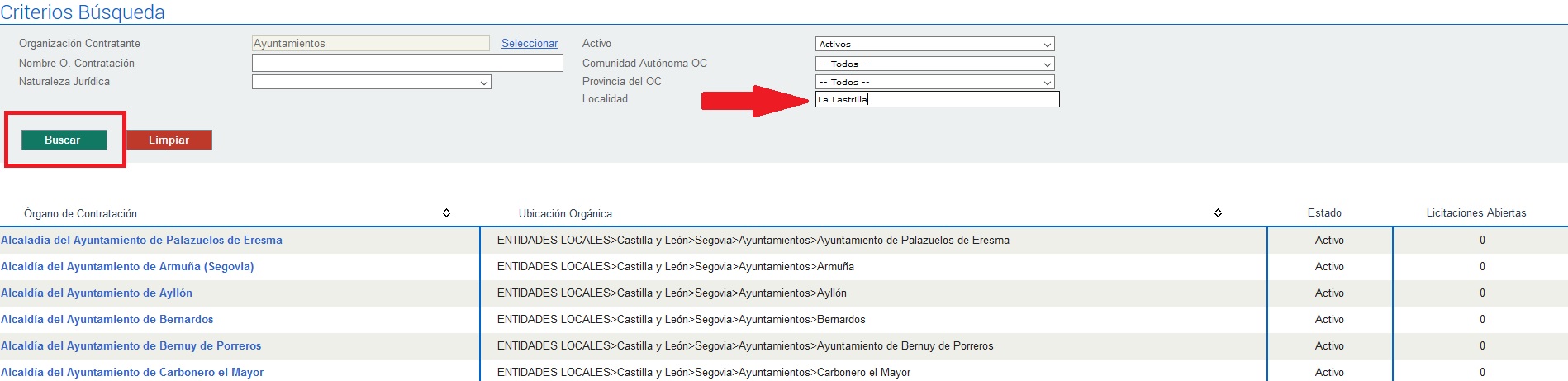
Task: Click the Nombre O. Contratación input
Action: click(x=407, y=63)
